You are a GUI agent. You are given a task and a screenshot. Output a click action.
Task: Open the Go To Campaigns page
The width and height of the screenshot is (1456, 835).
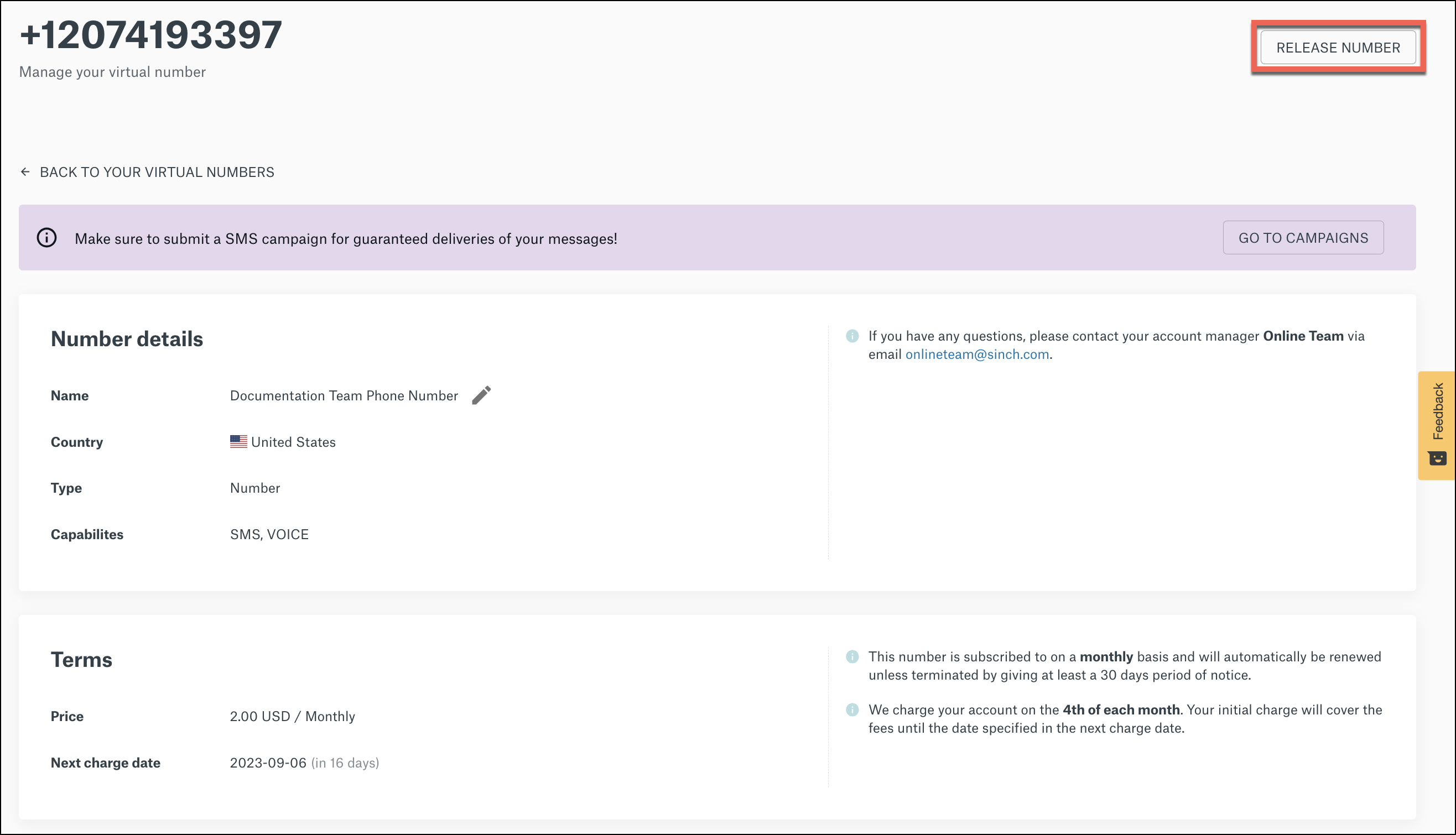pyautogui.click(x=1303, y=237)
